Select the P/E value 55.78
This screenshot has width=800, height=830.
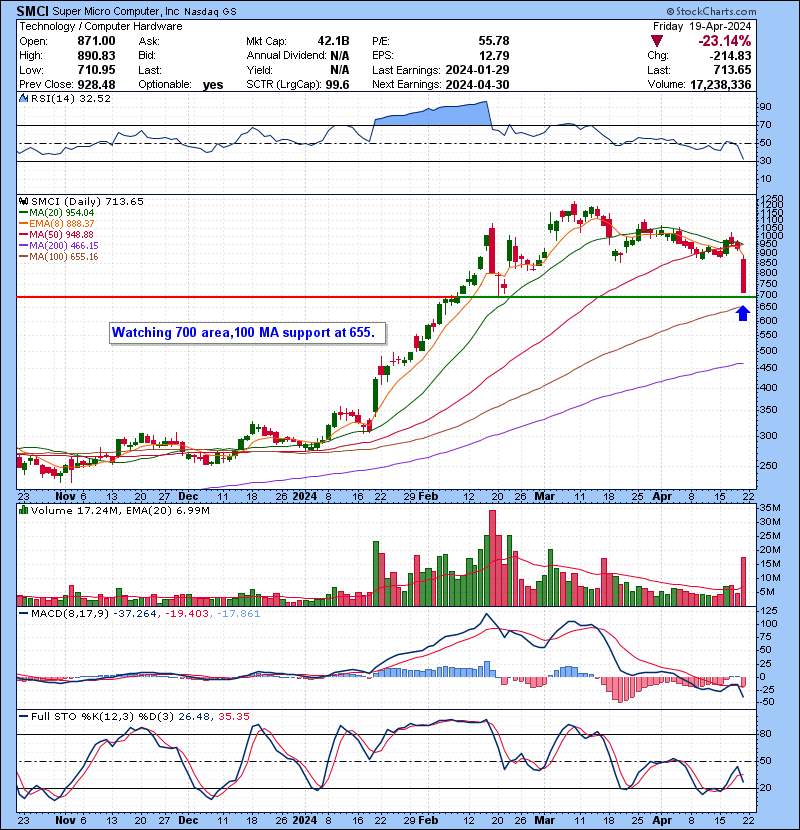pos(493,41)
